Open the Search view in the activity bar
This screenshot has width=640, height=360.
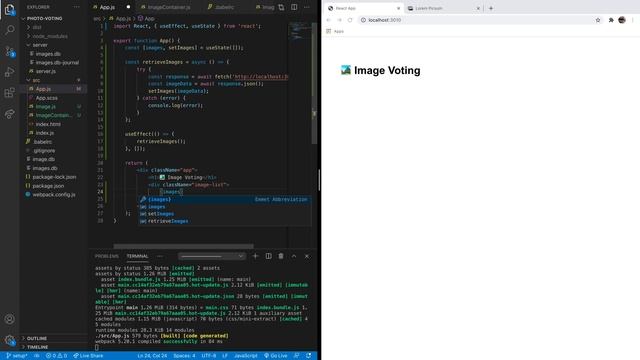(9, 30)
